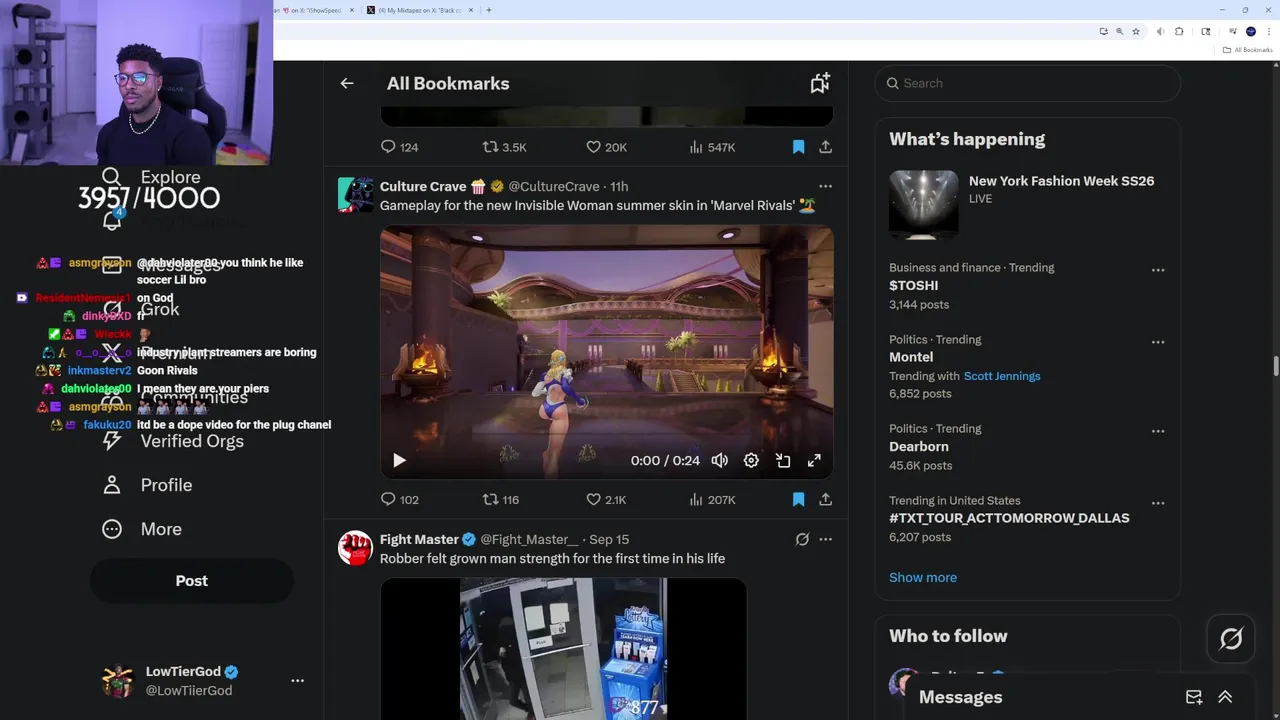Open Fight Master profile avatar

(355, 548)
